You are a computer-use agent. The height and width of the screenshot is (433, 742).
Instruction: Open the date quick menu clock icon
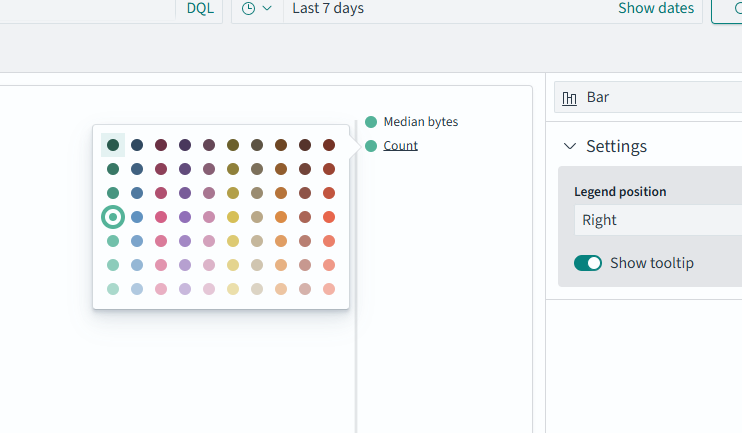click(x=257, y=9)
